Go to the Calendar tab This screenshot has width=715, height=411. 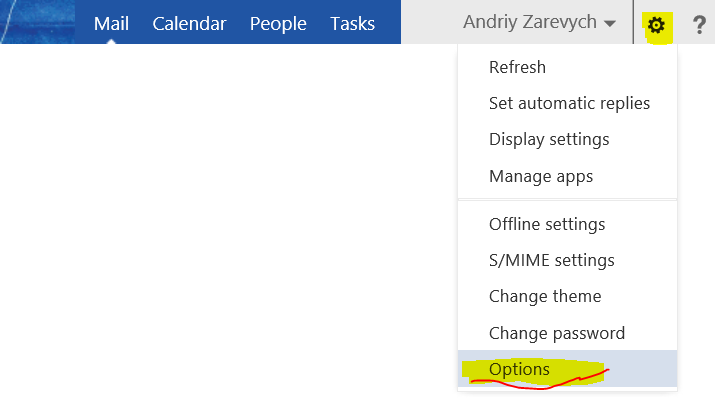(189, 23)
